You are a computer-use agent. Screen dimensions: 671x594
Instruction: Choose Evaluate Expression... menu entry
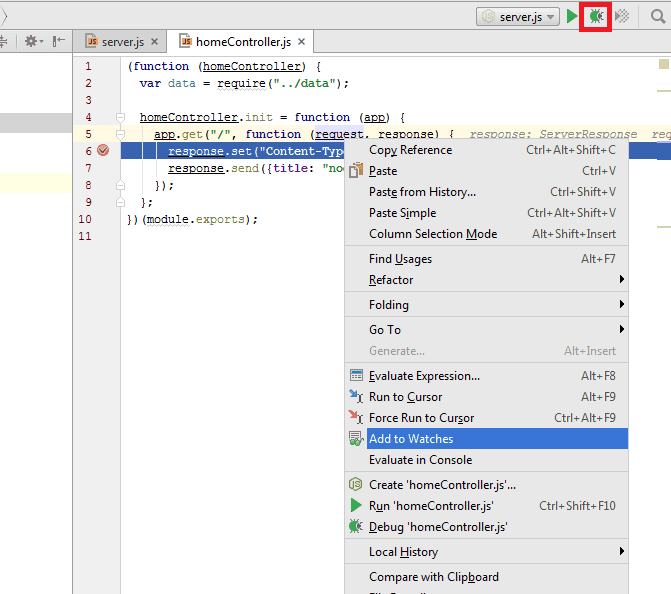(x=424, y=376)
